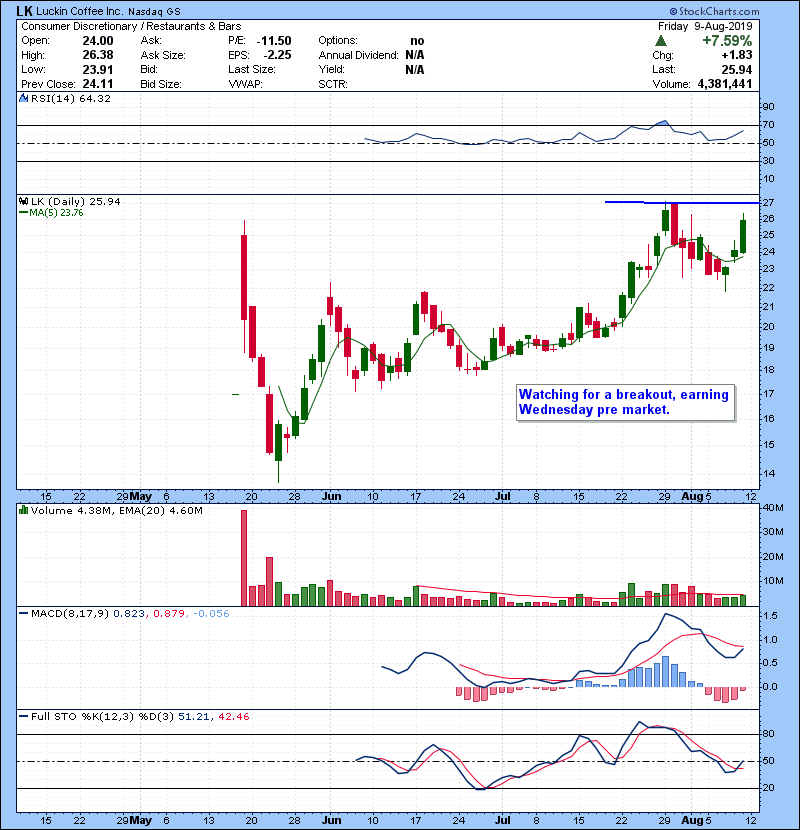Click the RSI(14) indicator icon
The height and width of the screenshot is (830, 800).
24,98
